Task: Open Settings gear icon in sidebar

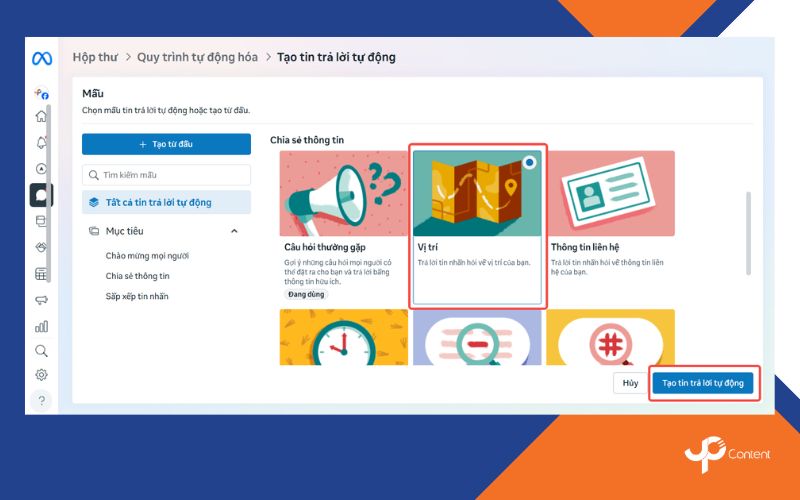Action: [x=41, y=375]
